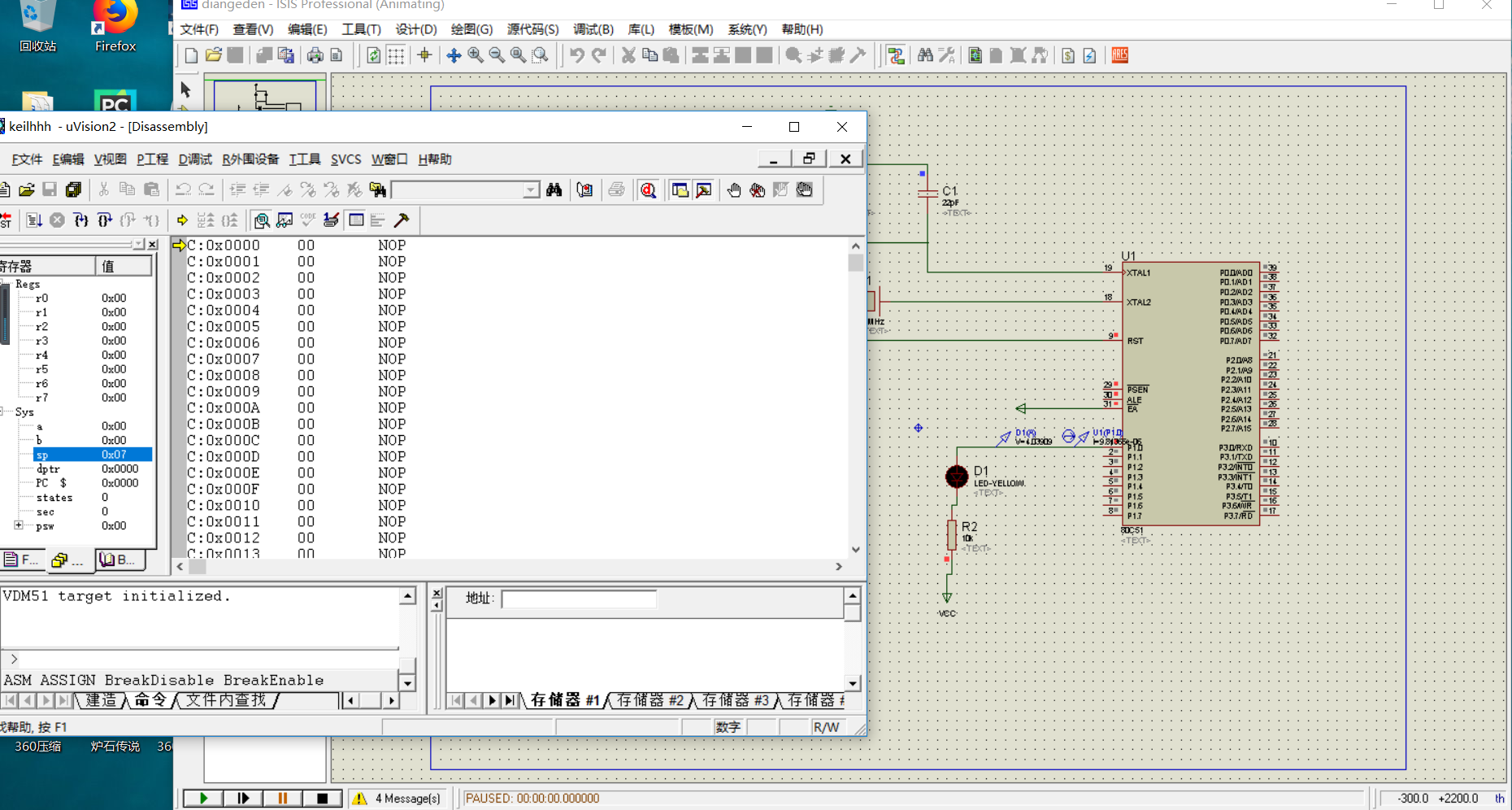Click Find binoculars icon in uVision toolbar
The image size is (1512, 810).
coord(554,189)
